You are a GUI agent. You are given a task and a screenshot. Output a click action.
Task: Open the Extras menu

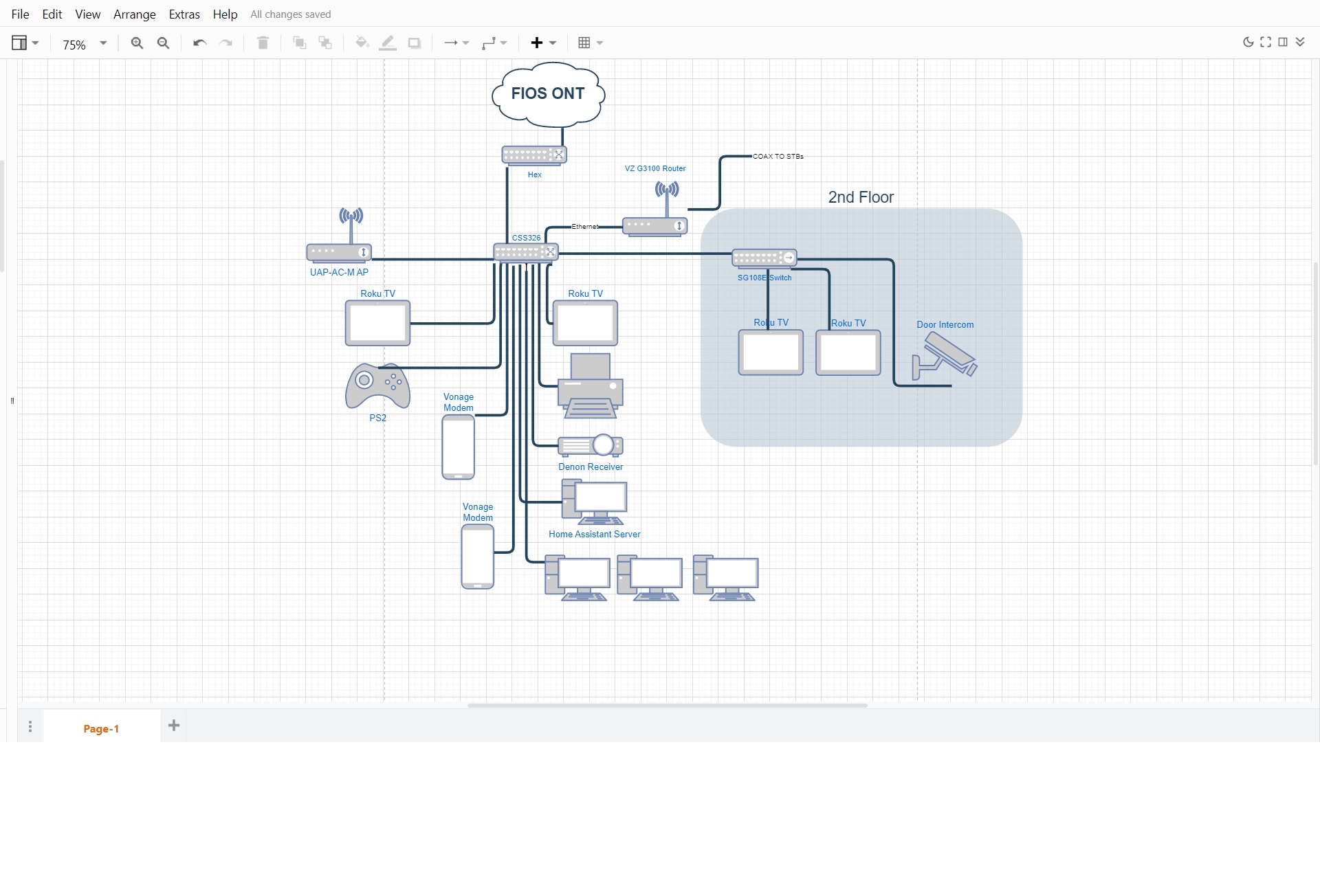click(x=184, y=14)
